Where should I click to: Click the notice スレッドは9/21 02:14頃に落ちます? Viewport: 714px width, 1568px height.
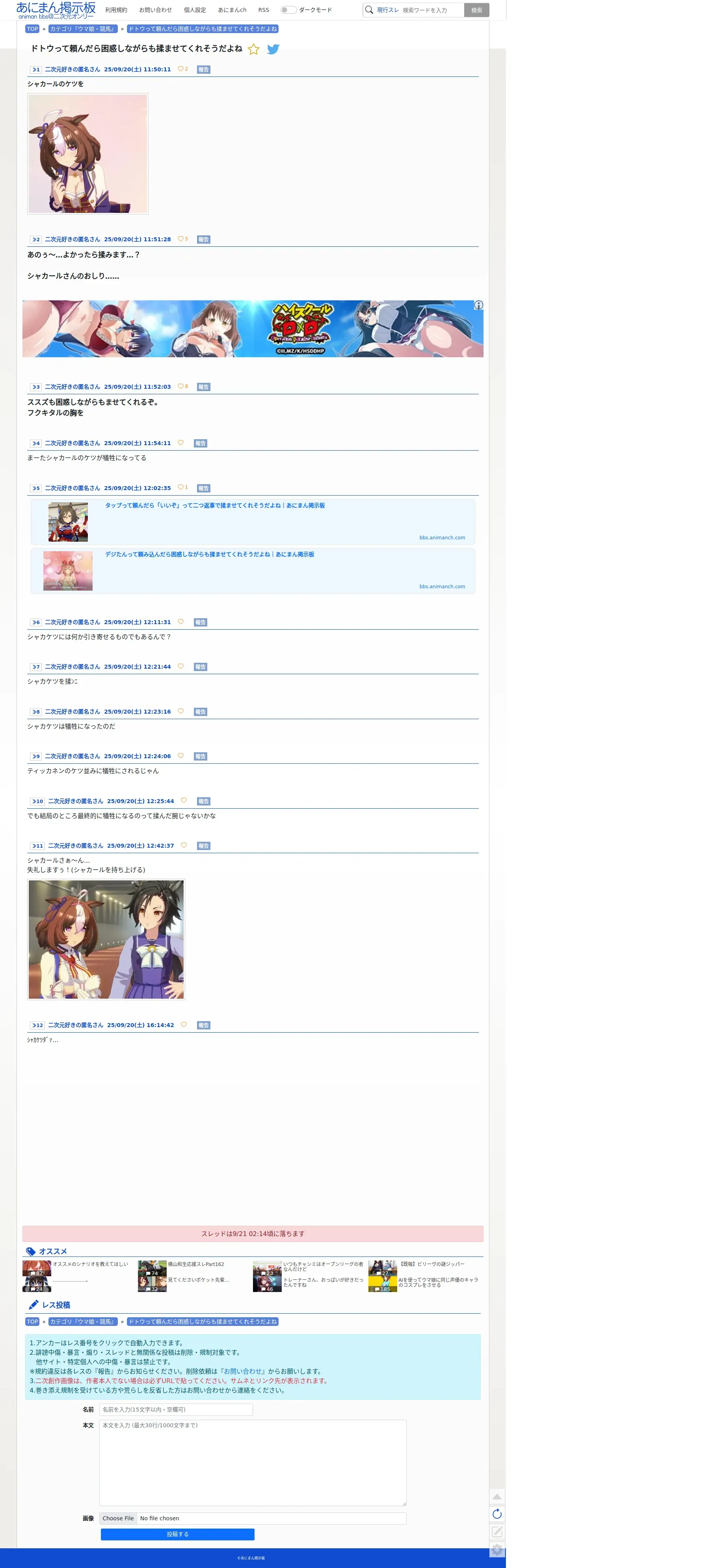point(253,1234)
